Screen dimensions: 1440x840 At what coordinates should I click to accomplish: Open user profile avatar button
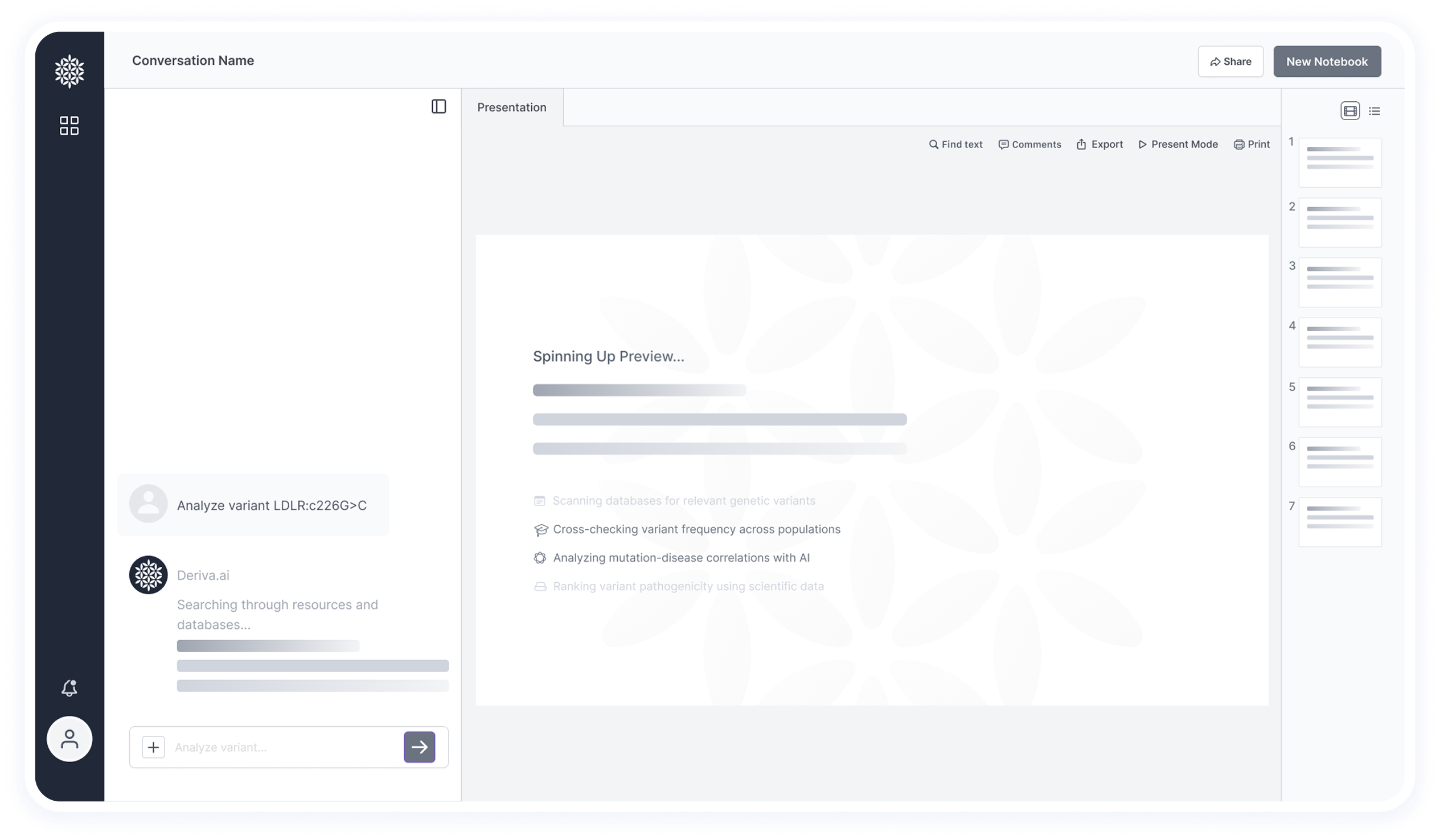click(69, 739)
